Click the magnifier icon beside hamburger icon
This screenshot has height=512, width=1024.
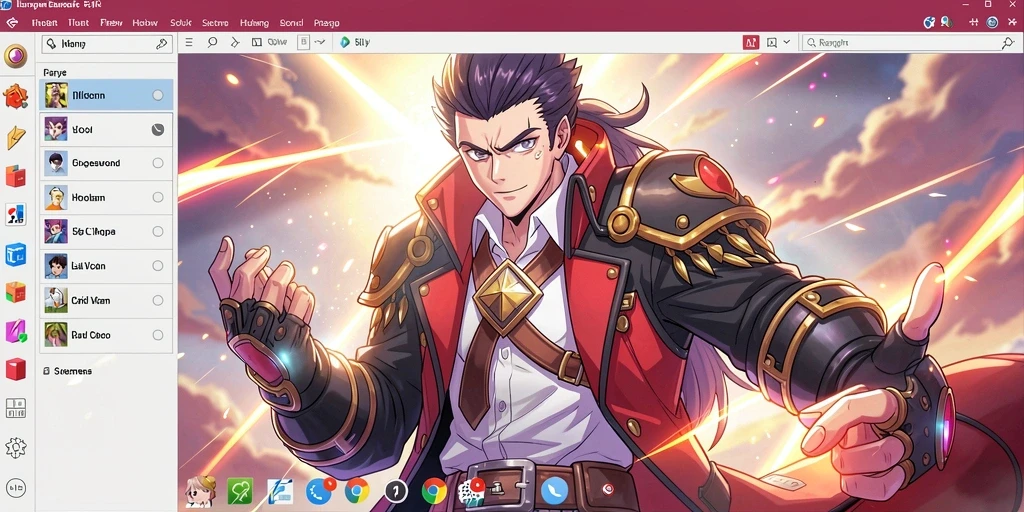(212, 42)
